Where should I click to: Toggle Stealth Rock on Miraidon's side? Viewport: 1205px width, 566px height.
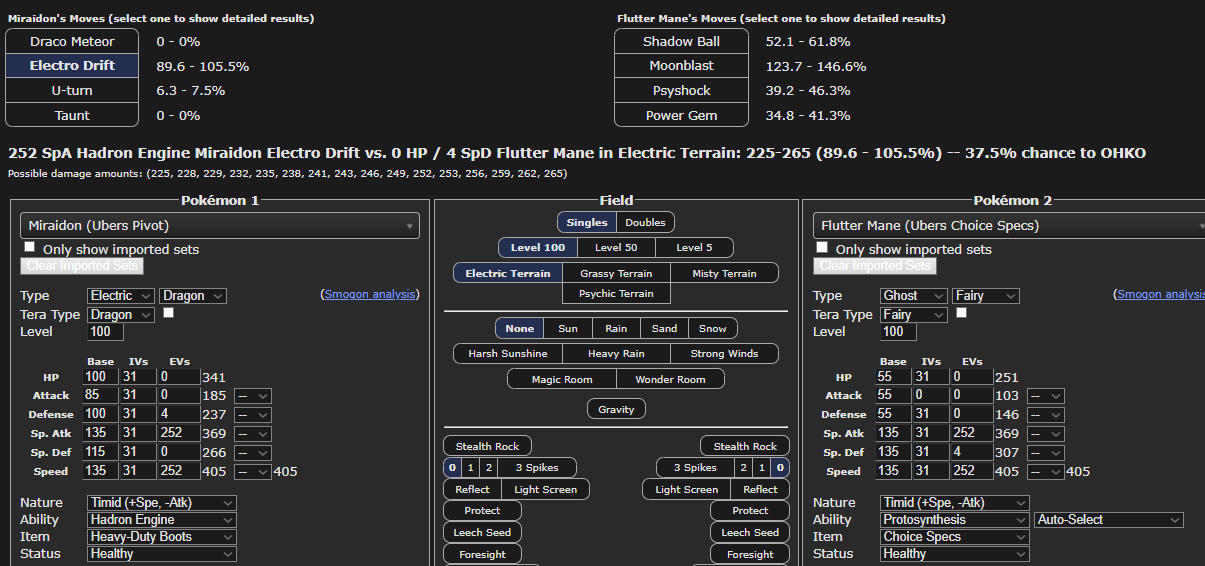[487, 446]
